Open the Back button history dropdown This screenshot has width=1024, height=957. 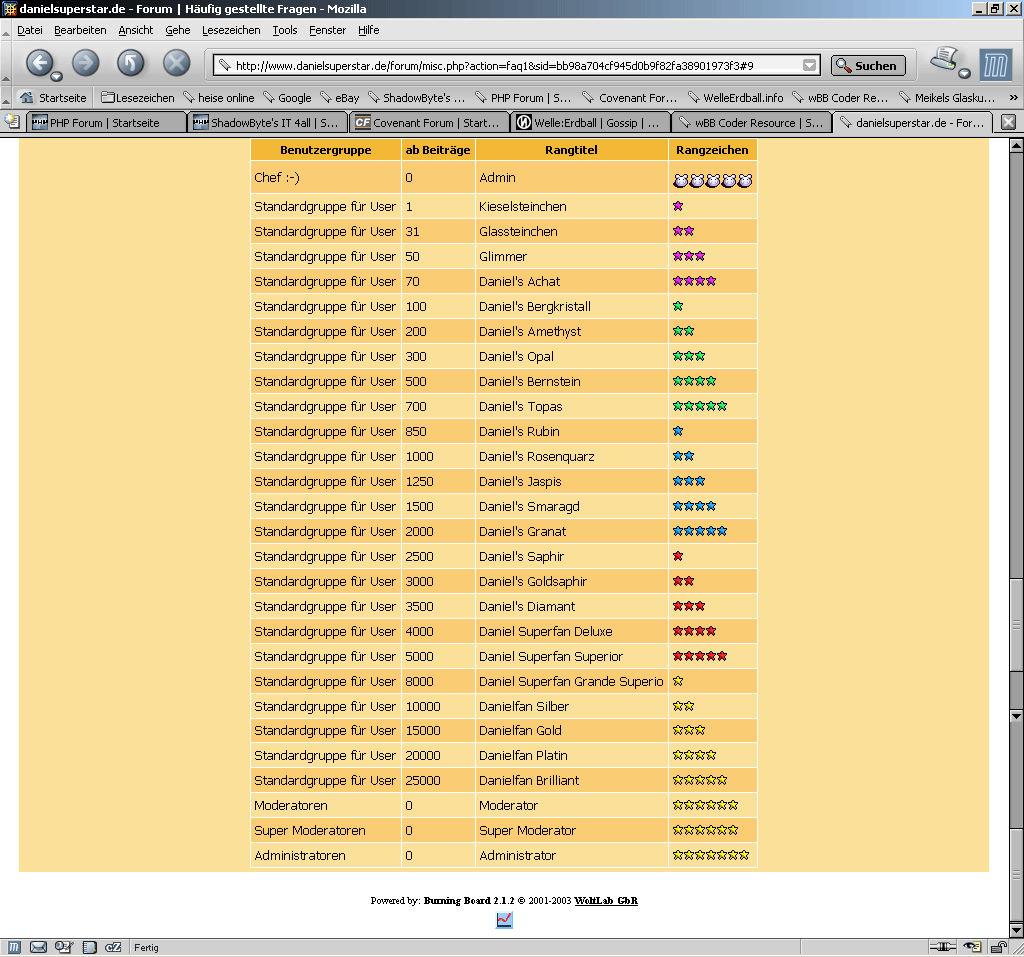pyautogui.click(x=57, y=76)
